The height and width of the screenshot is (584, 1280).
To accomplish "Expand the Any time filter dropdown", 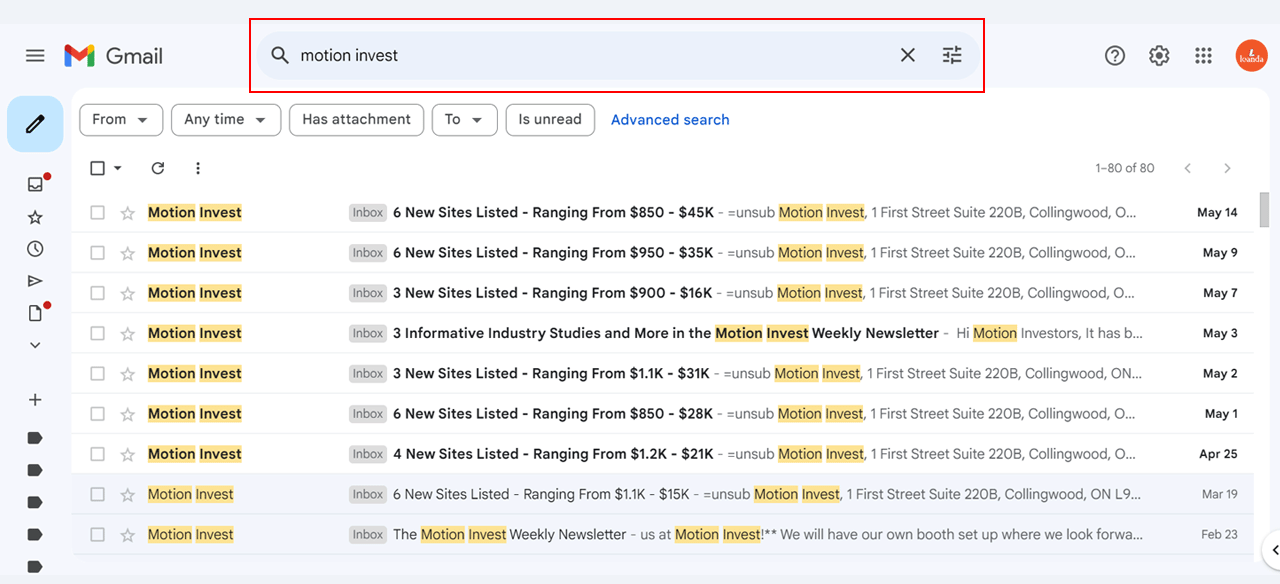I will [225, 119].
